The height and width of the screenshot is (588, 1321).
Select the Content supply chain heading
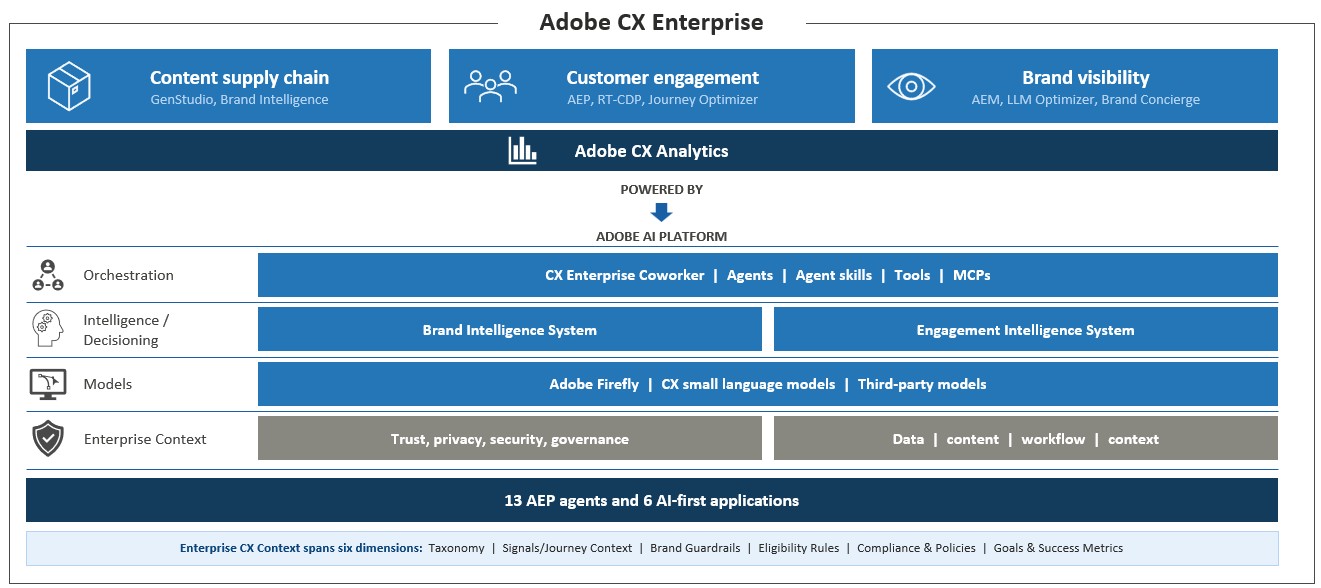point(239,78)
